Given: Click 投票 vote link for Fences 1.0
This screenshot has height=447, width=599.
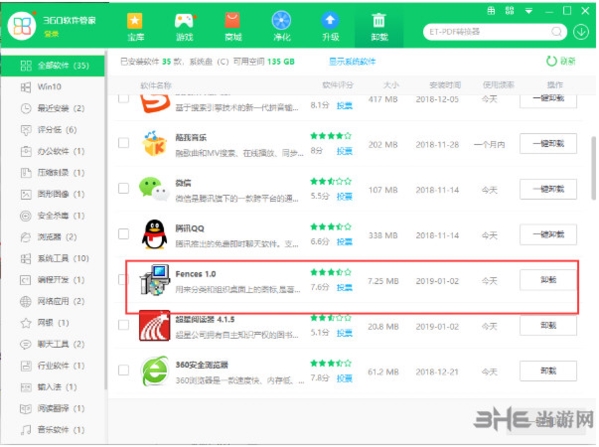Looking at the screenshot, I should (x=344, y=288).
